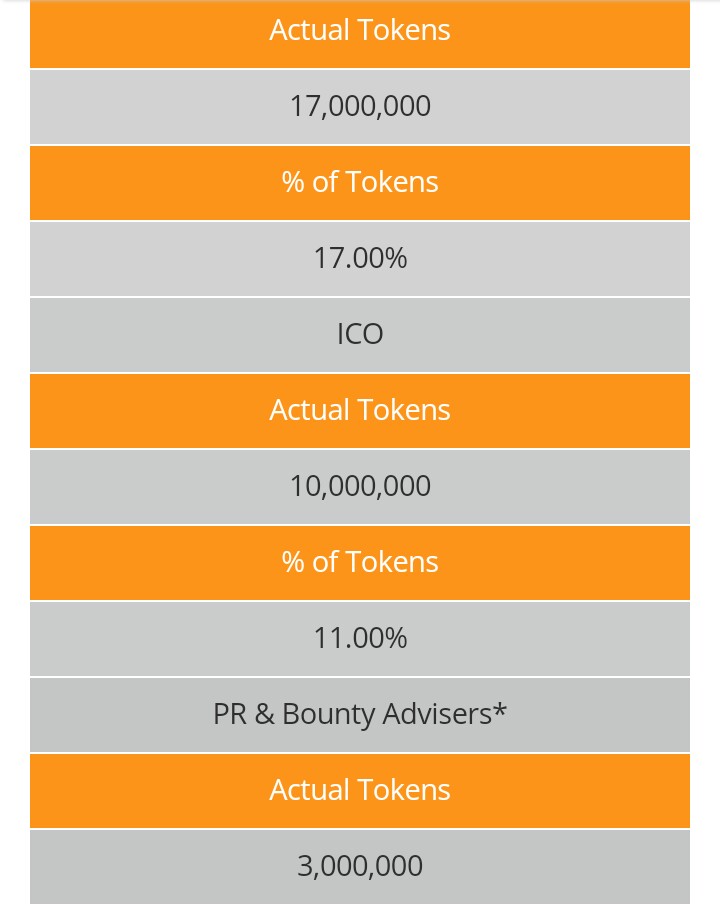The image size is (720, 905).
Task: Click the word Advisers in the category row
Action: click(437, 714)
